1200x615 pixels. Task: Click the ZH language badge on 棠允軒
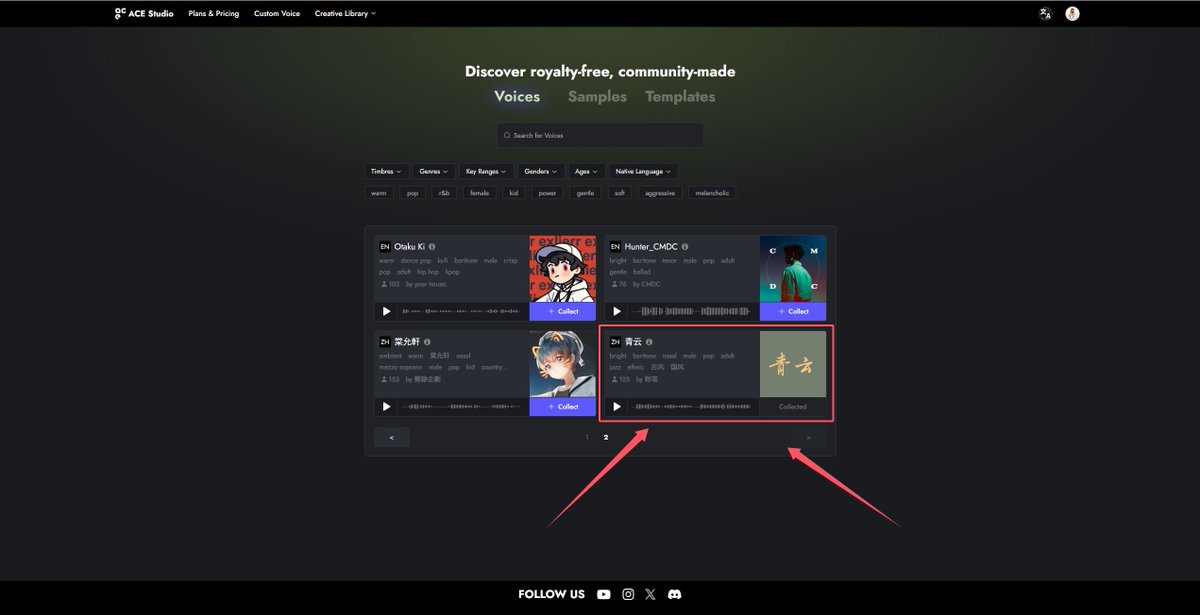385,342
